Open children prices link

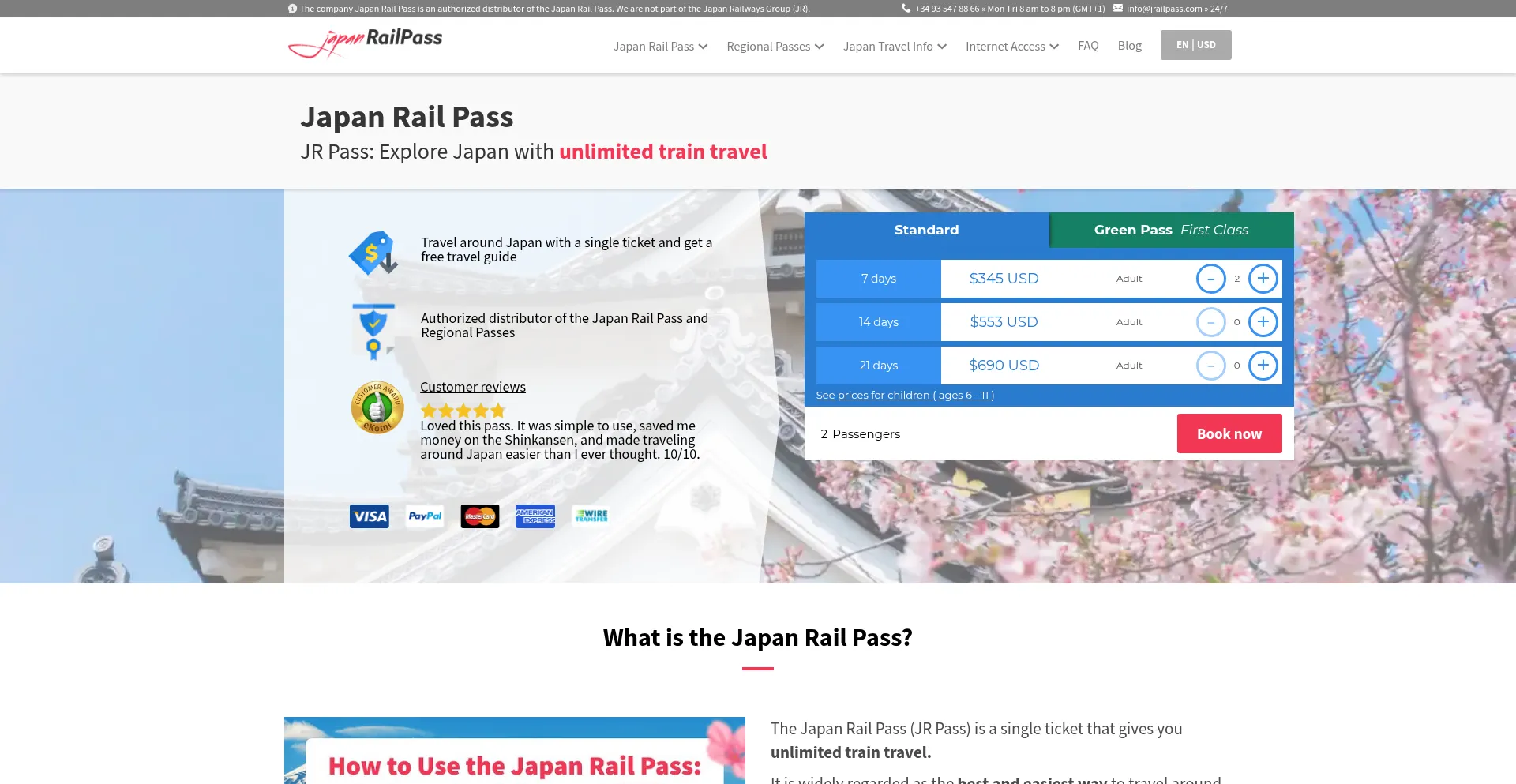point(905,396)
